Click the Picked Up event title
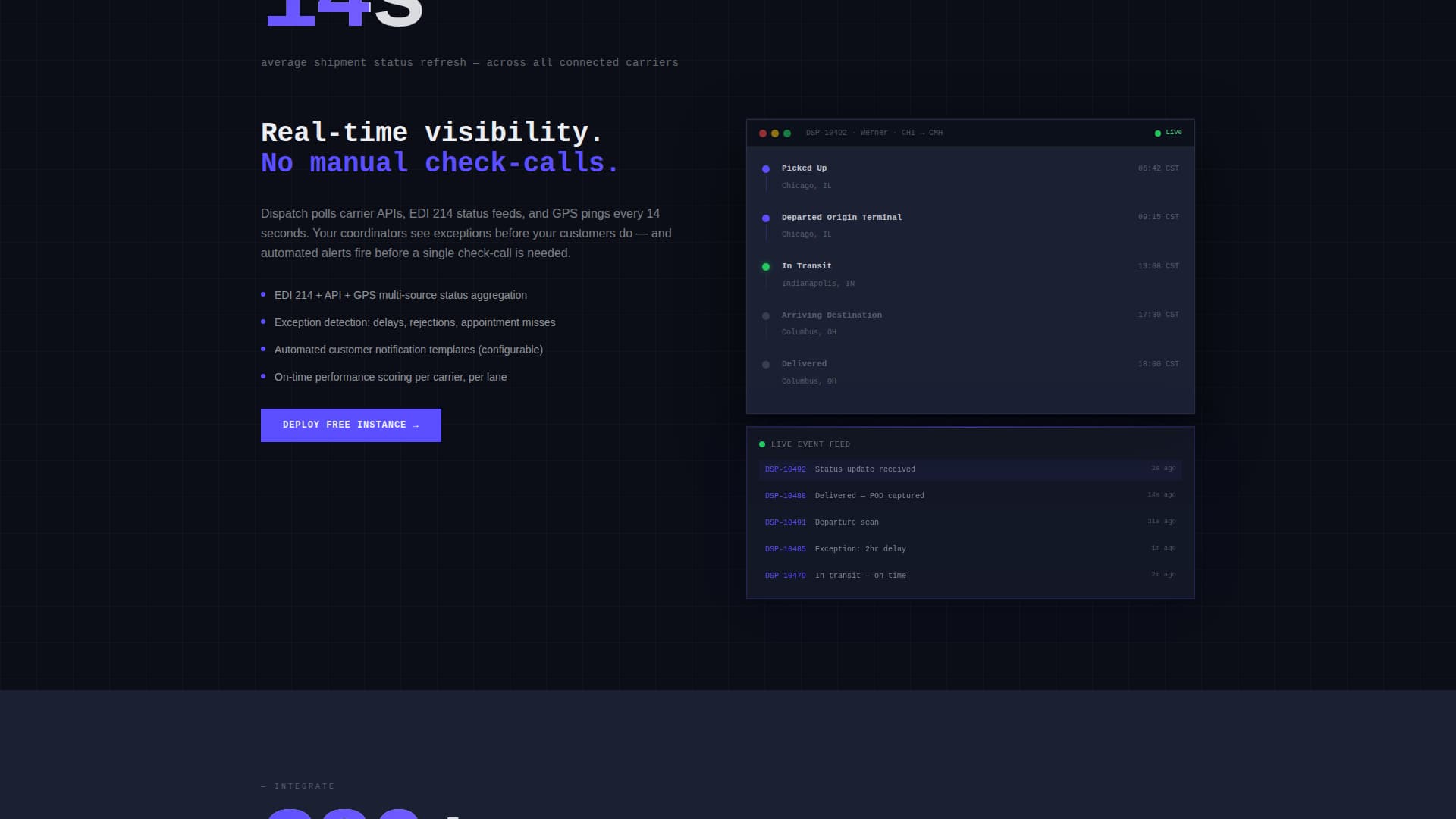Viewport: 1456px width, 819px height. tap(805, 168)
